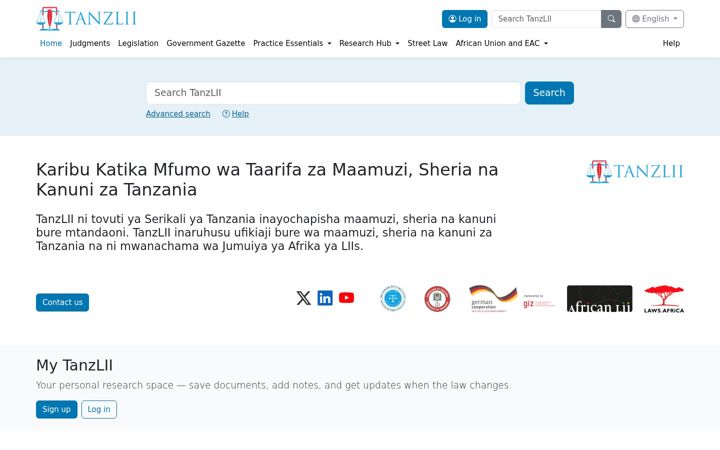Click the My TanzLII heading
Screen dimensions: 720x450
click(74, 365)
